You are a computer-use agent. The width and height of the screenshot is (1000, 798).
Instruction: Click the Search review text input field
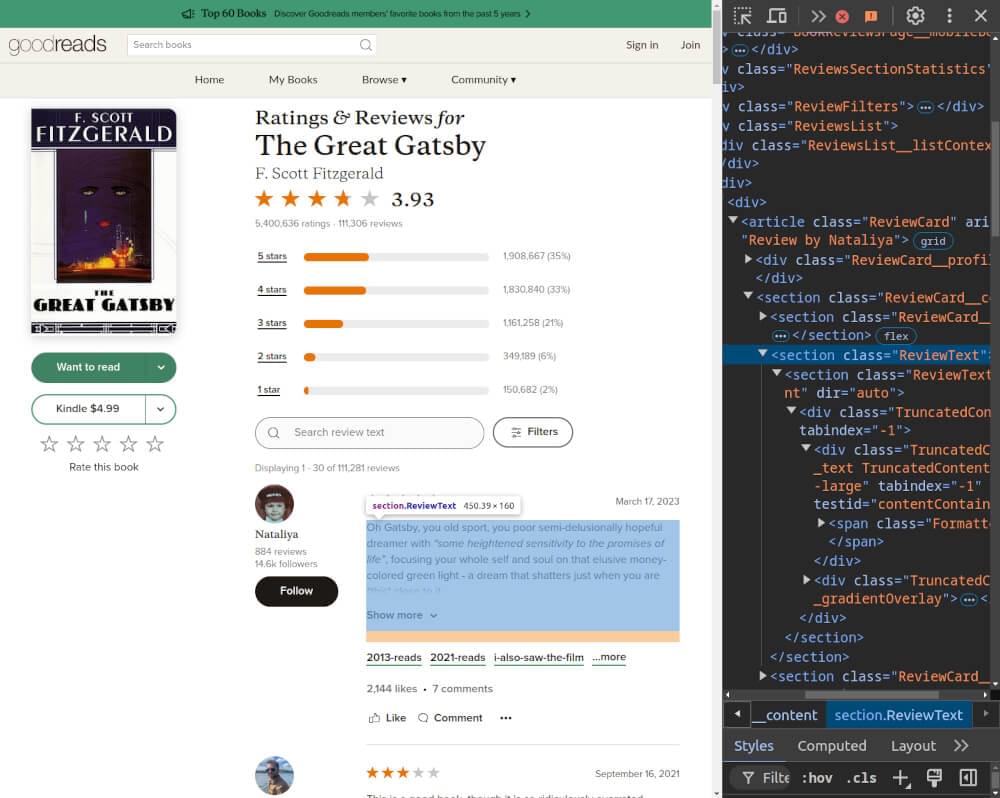(x=370, y=432)
